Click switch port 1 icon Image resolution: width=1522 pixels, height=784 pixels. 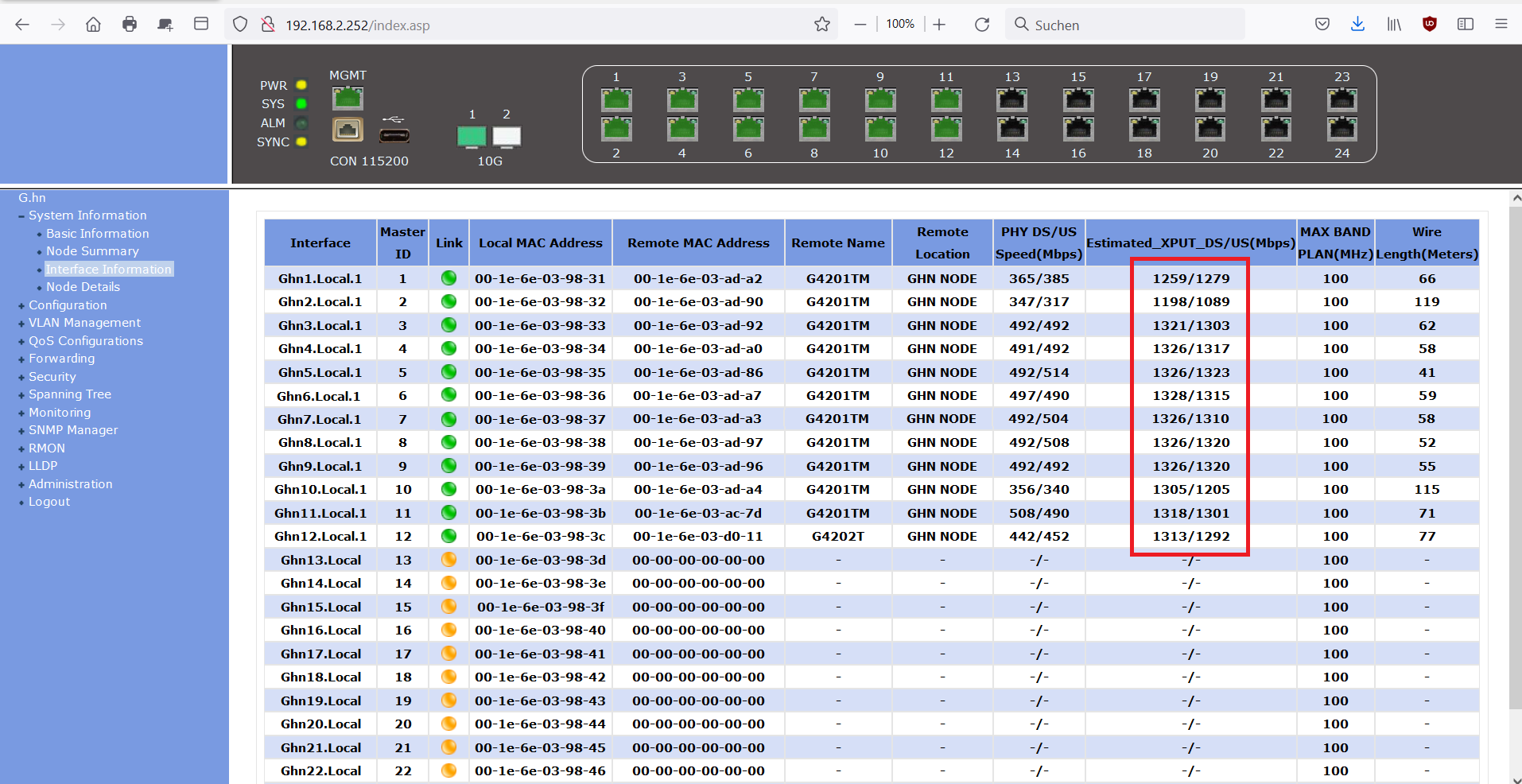[616, 99]
